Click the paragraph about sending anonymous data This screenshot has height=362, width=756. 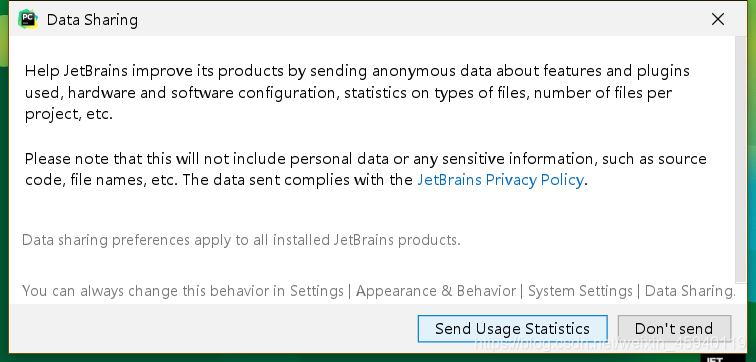pyautogui.click(x=357, y=93)
